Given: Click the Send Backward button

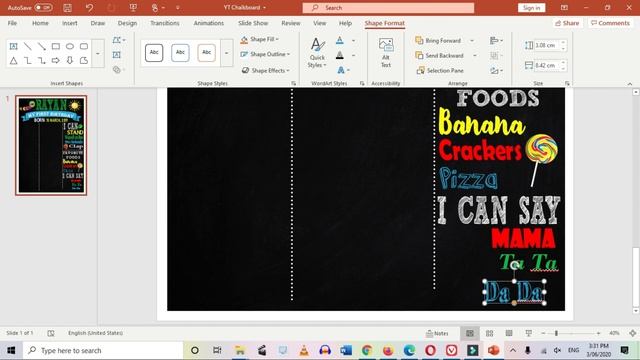Looking at the screenshot, I should tap(439, 55).
